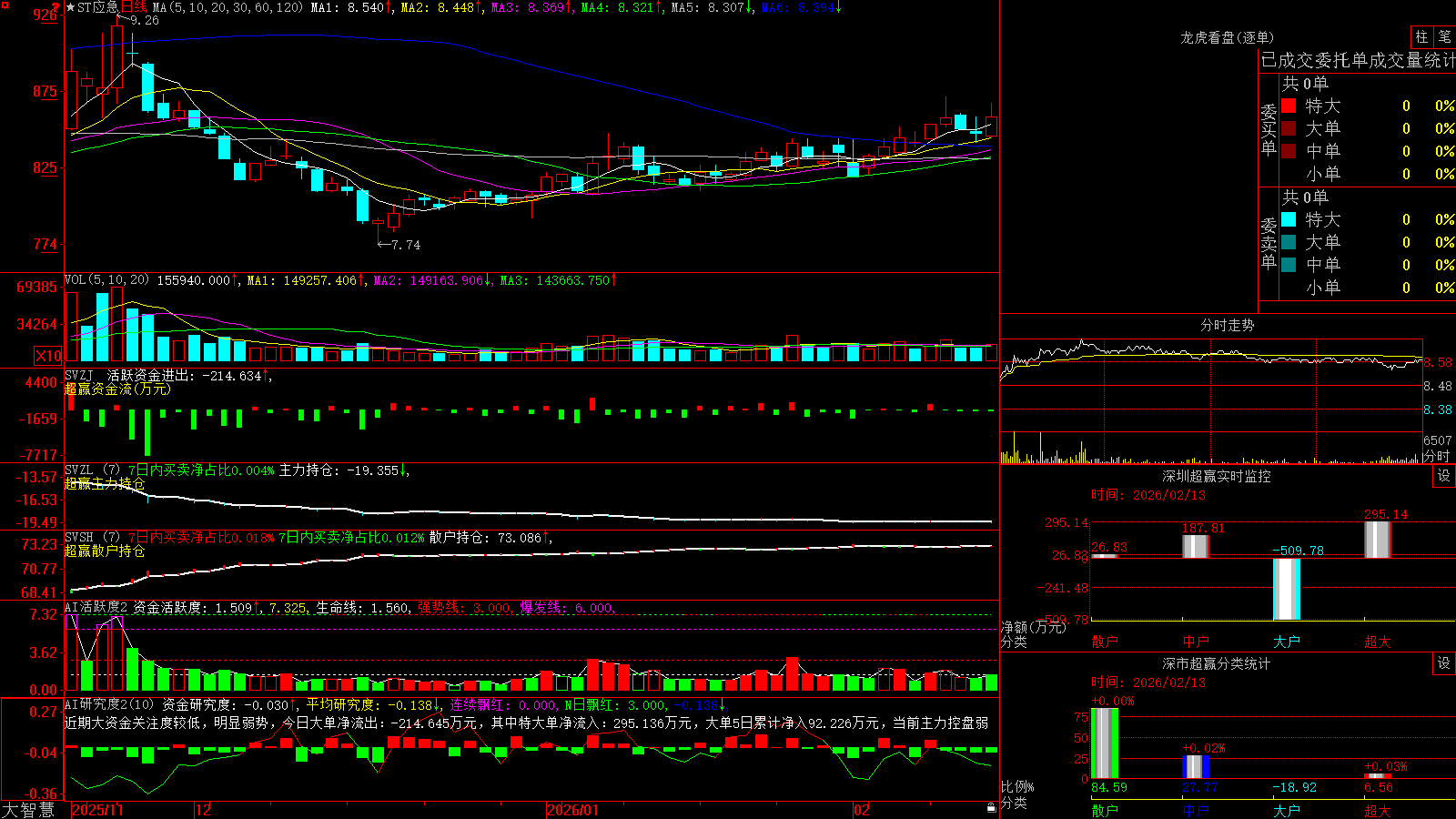Click the 散户 84.59 bar in 分类统计
This screenshot has height=819, width=1456.
pyautogui.click(x=1105, y=743)
